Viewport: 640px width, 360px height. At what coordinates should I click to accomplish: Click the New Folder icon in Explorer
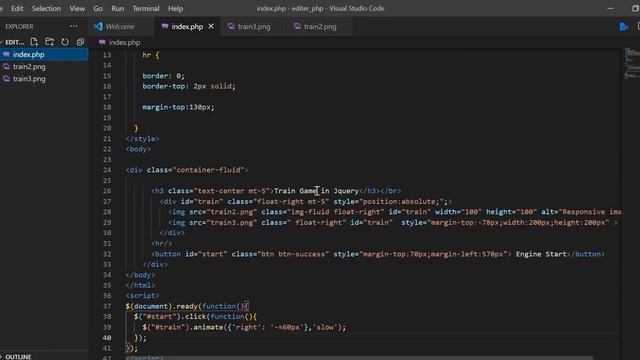(x=49, y=42)
